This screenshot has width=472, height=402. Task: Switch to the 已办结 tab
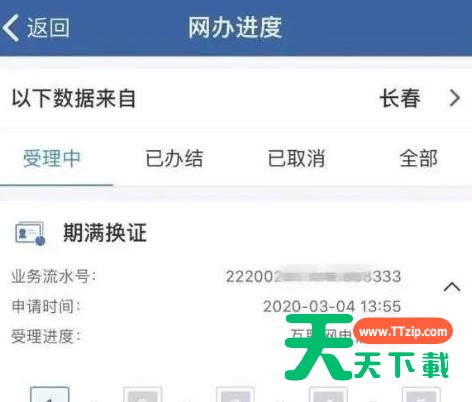tap(174, 158)
